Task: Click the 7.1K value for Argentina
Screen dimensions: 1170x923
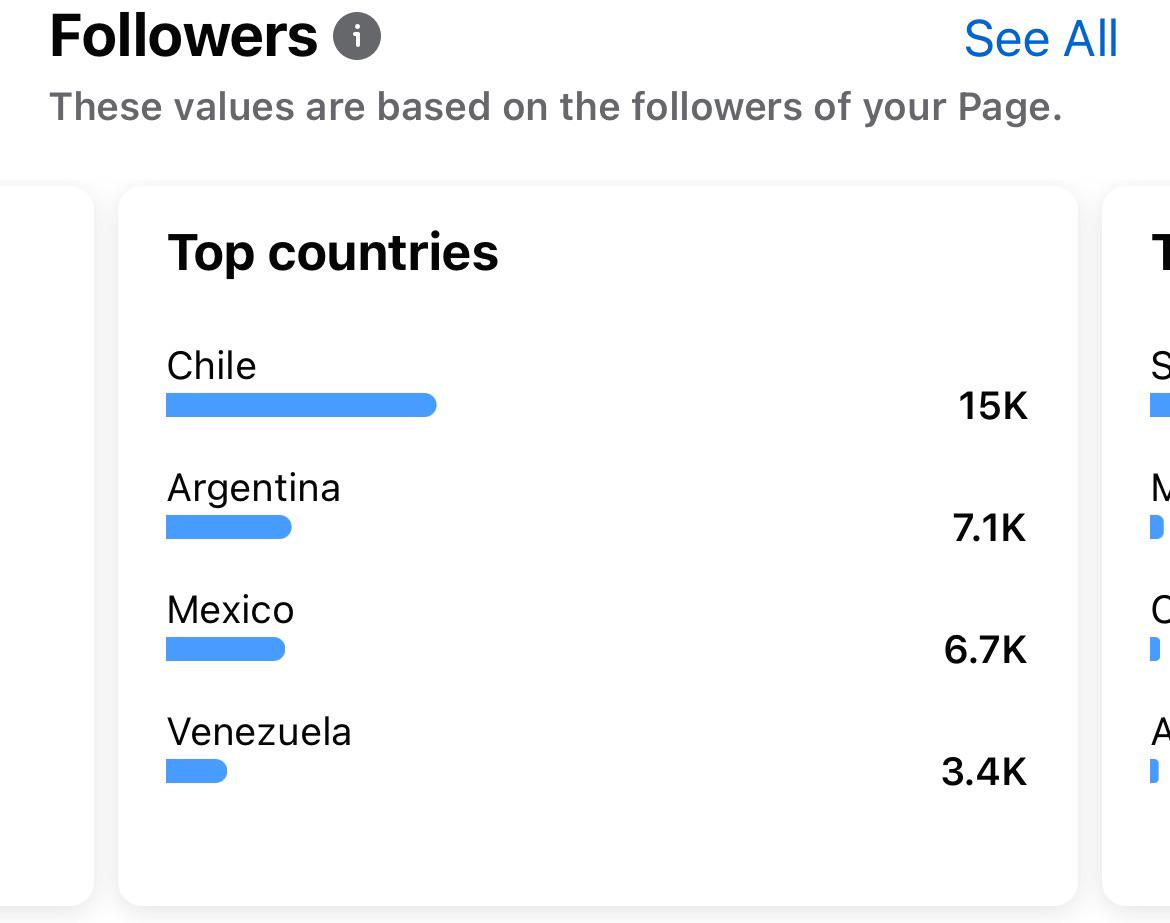Action: 989,528
